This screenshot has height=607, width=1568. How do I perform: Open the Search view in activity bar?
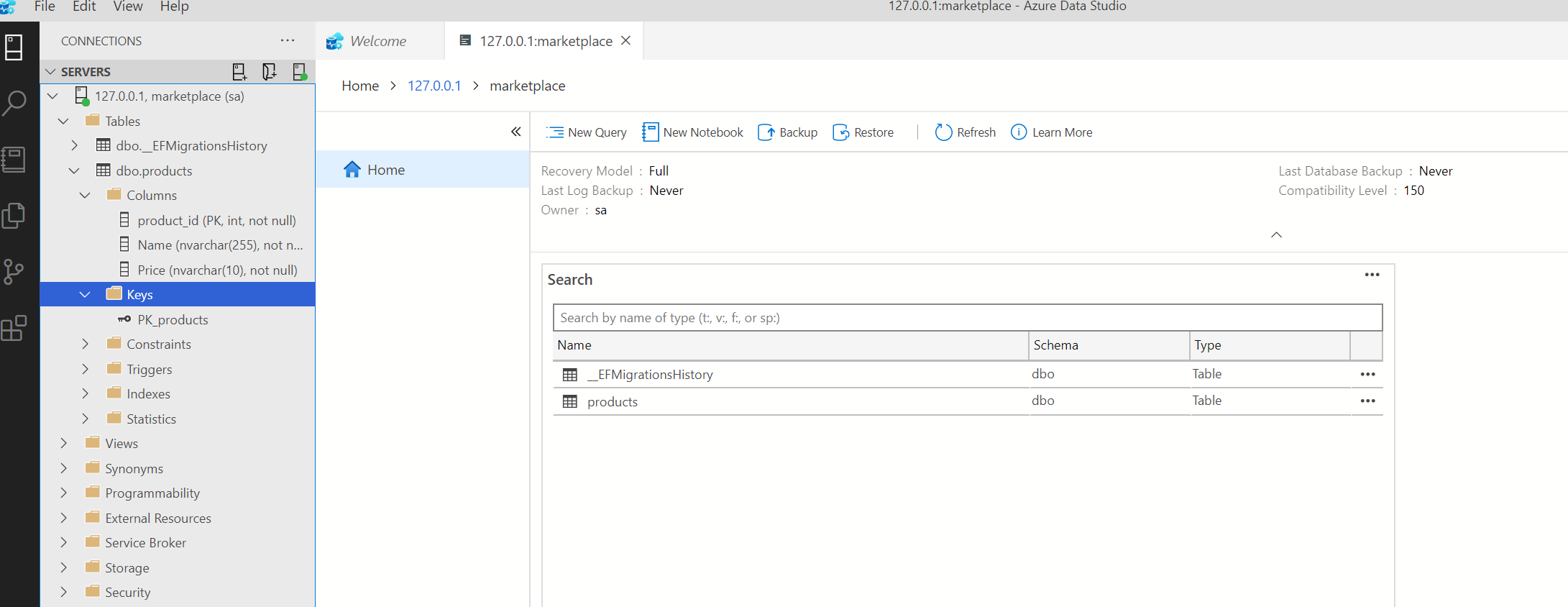click(14, 103)
